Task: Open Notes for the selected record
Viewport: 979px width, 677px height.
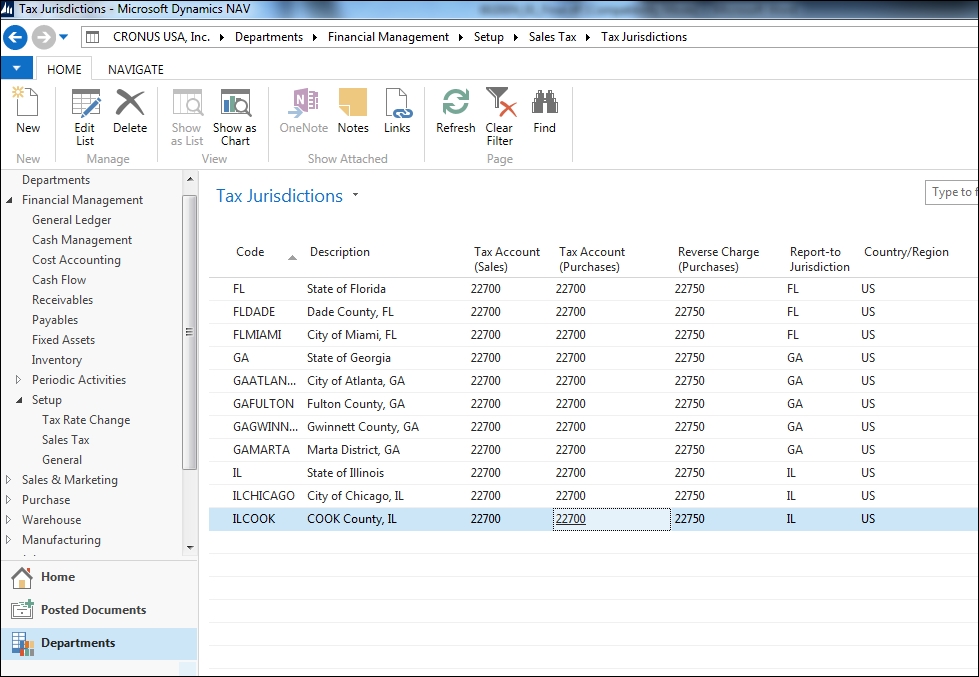Action: pyautogui.click(x=352, y=111)
